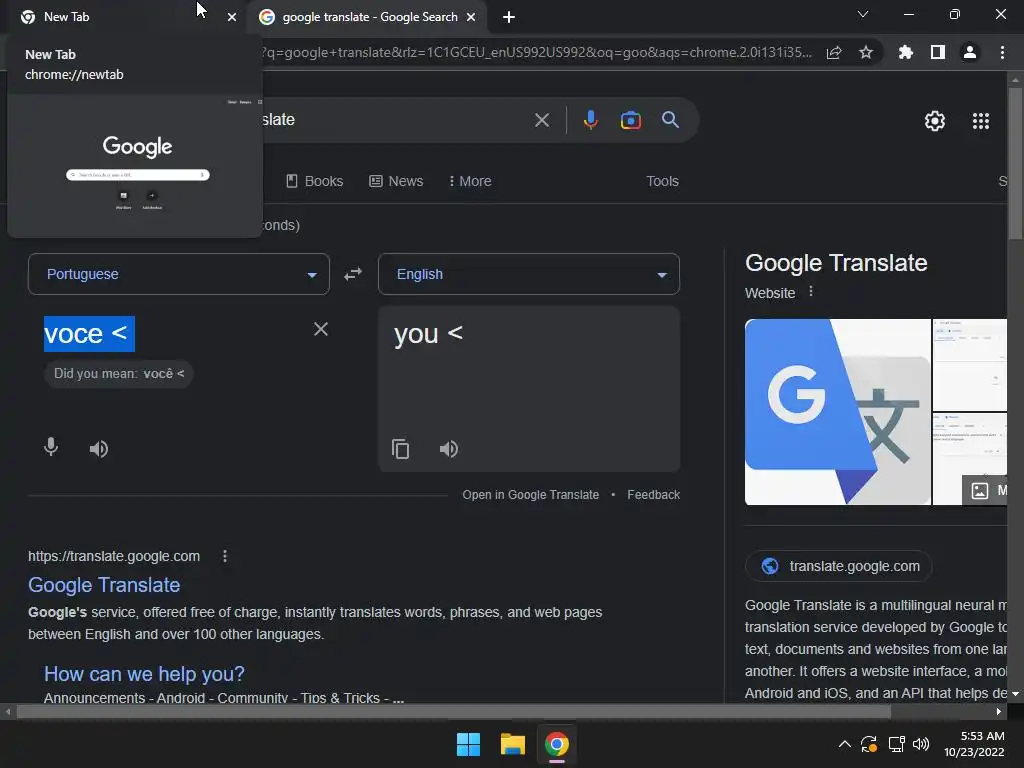The height and width of the screenshot is (768, 1024).
Task: Open the Chrome profile avatar
Action: [x=969, y=52]
